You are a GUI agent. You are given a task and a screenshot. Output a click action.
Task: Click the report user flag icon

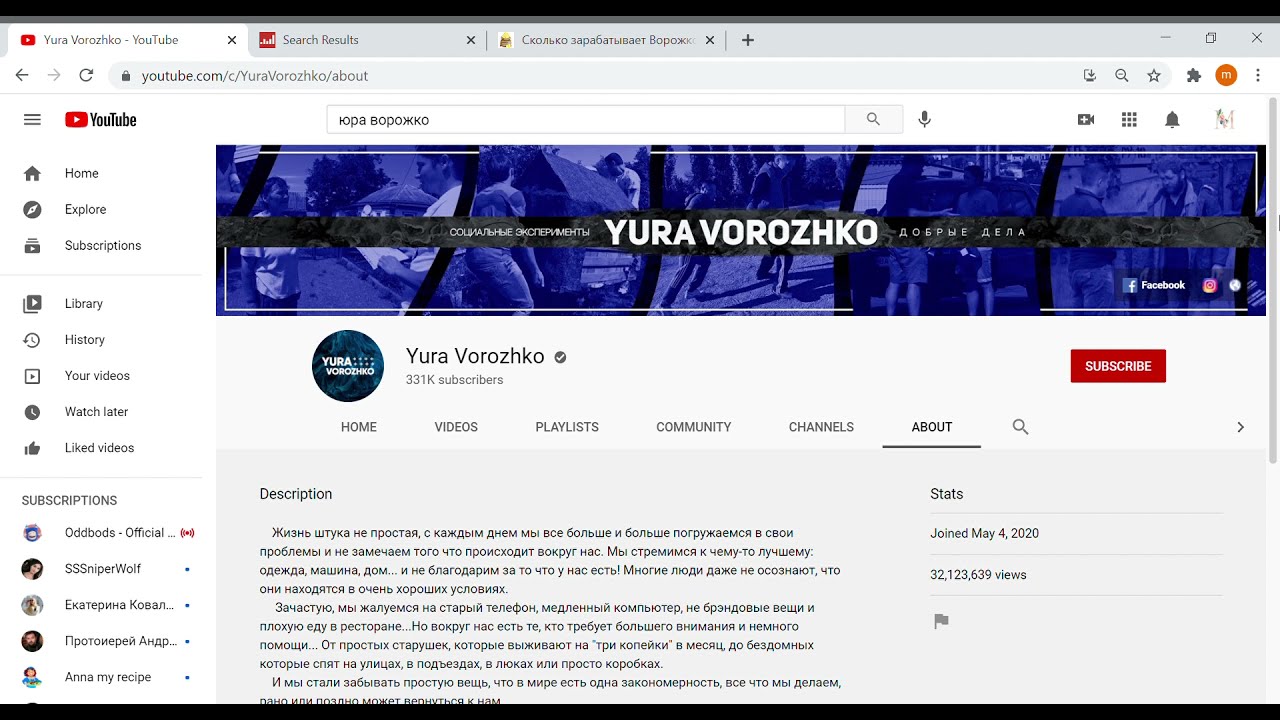(x=941, y=621)
